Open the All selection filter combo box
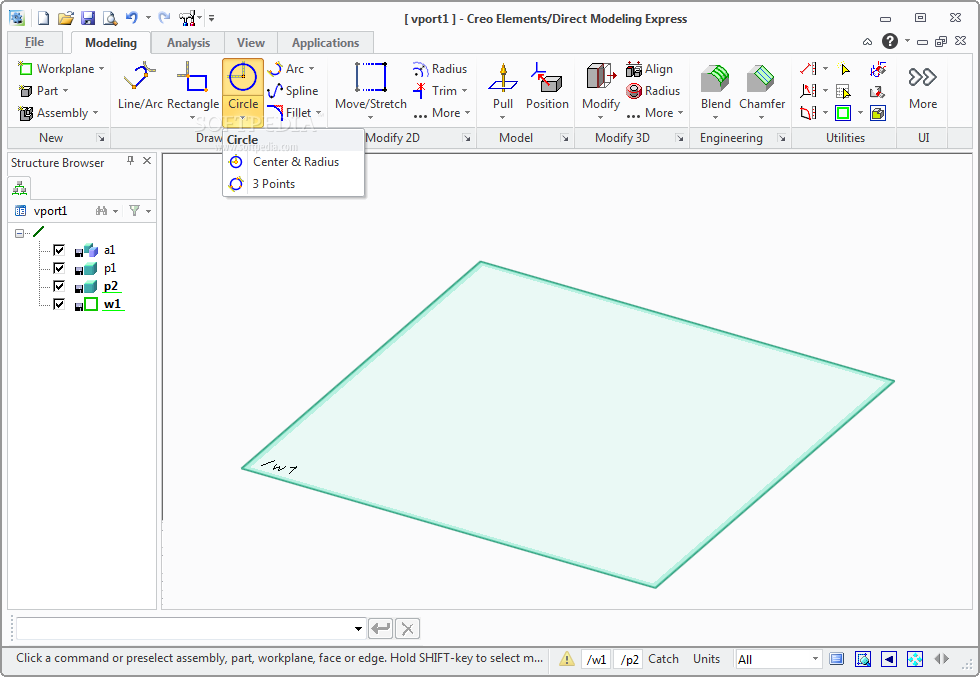Image resolution: width=980 pixels, height=677 pixels. coord(778,659)
